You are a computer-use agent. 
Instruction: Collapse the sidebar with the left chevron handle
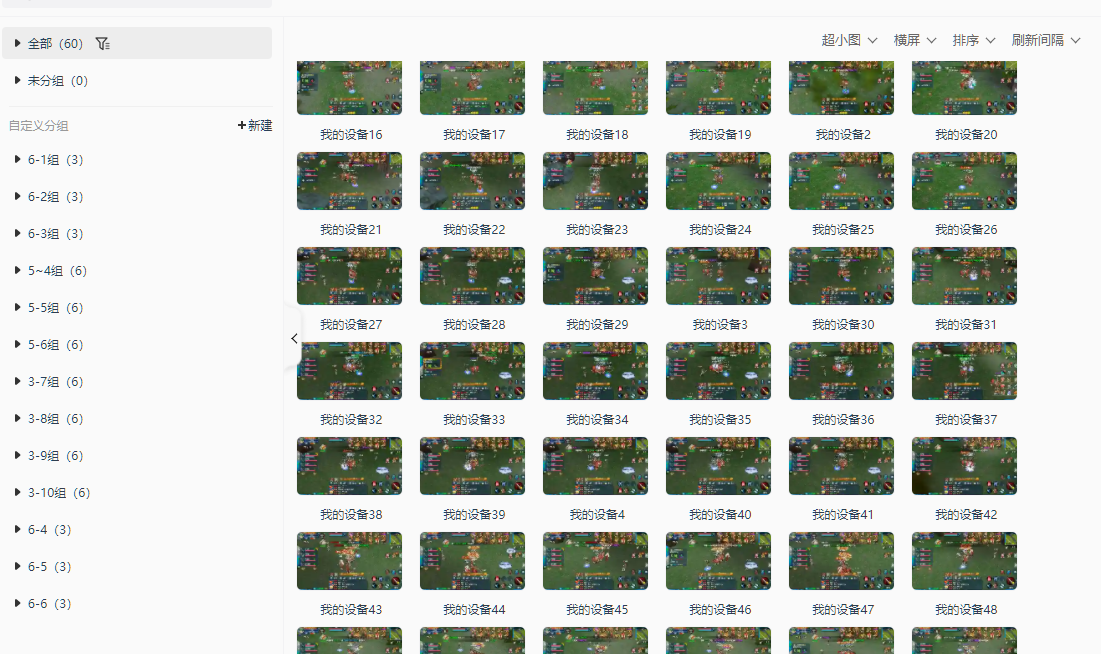pos(294,338)
